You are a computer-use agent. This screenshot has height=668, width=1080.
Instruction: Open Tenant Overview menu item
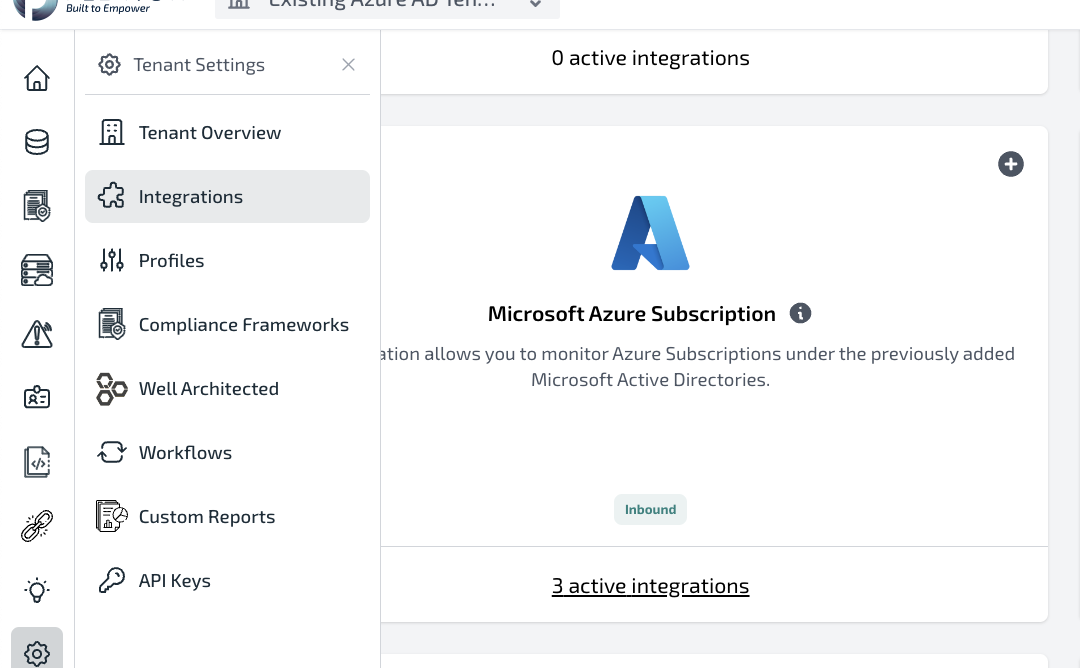pos(227,132)
